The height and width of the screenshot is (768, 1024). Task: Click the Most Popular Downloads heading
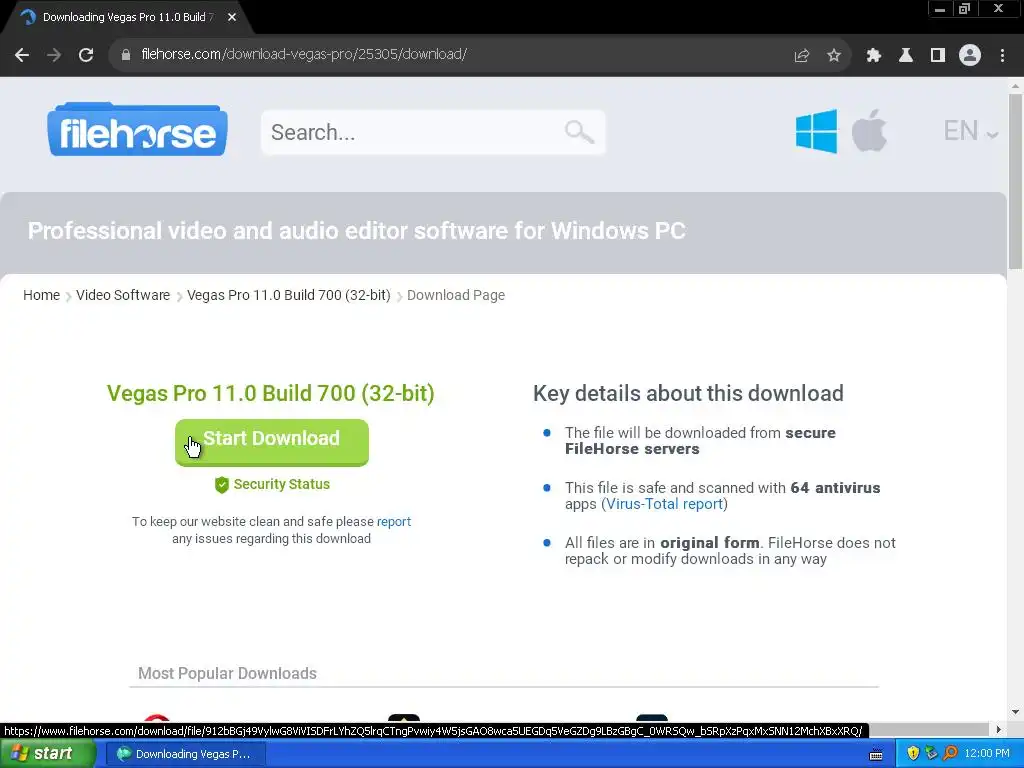click(227, 673)
